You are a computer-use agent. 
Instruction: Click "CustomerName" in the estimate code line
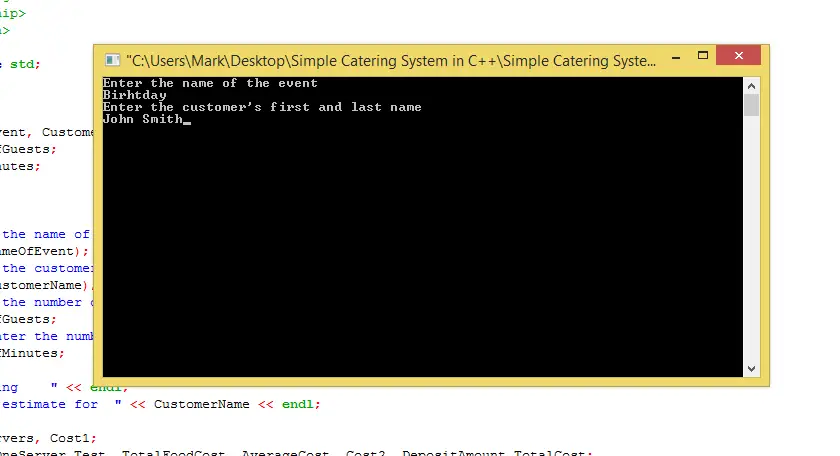[198, 404]
